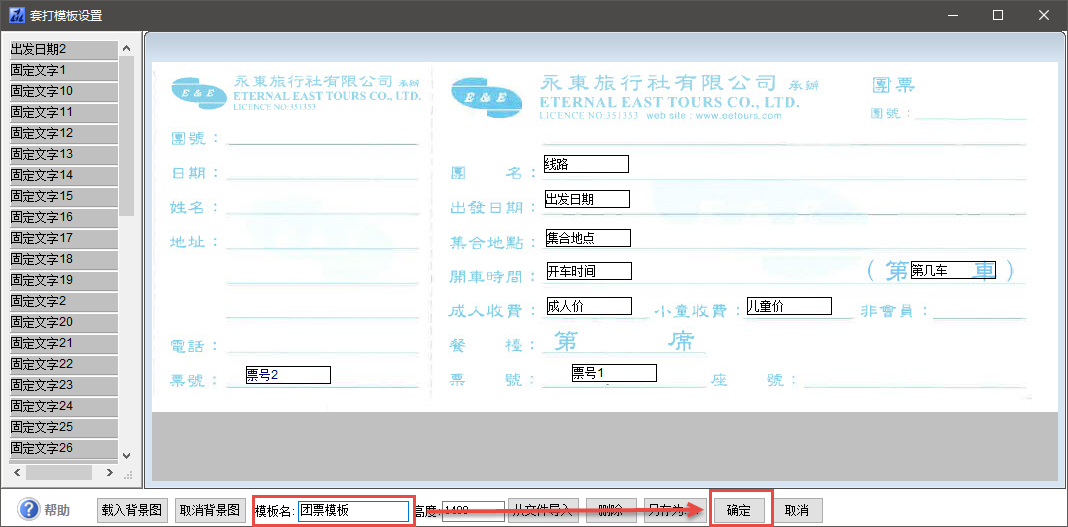Screen dimensions: 1068x527
Task: Click the list's scroll up arrow
Action: pyautogui.click(x=126, y=48)
